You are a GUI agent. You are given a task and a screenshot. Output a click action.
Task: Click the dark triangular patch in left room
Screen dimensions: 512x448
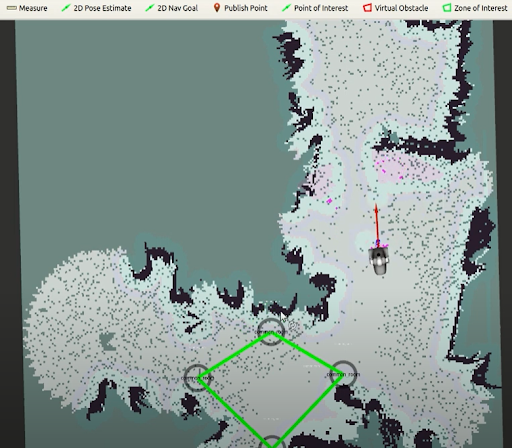[107, 342]
